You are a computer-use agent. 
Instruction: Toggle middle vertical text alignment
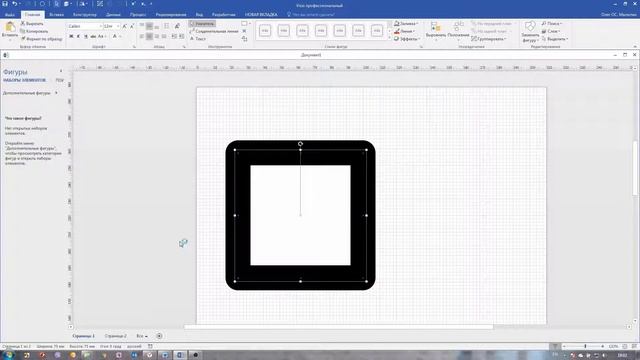(x=149, y=26)
